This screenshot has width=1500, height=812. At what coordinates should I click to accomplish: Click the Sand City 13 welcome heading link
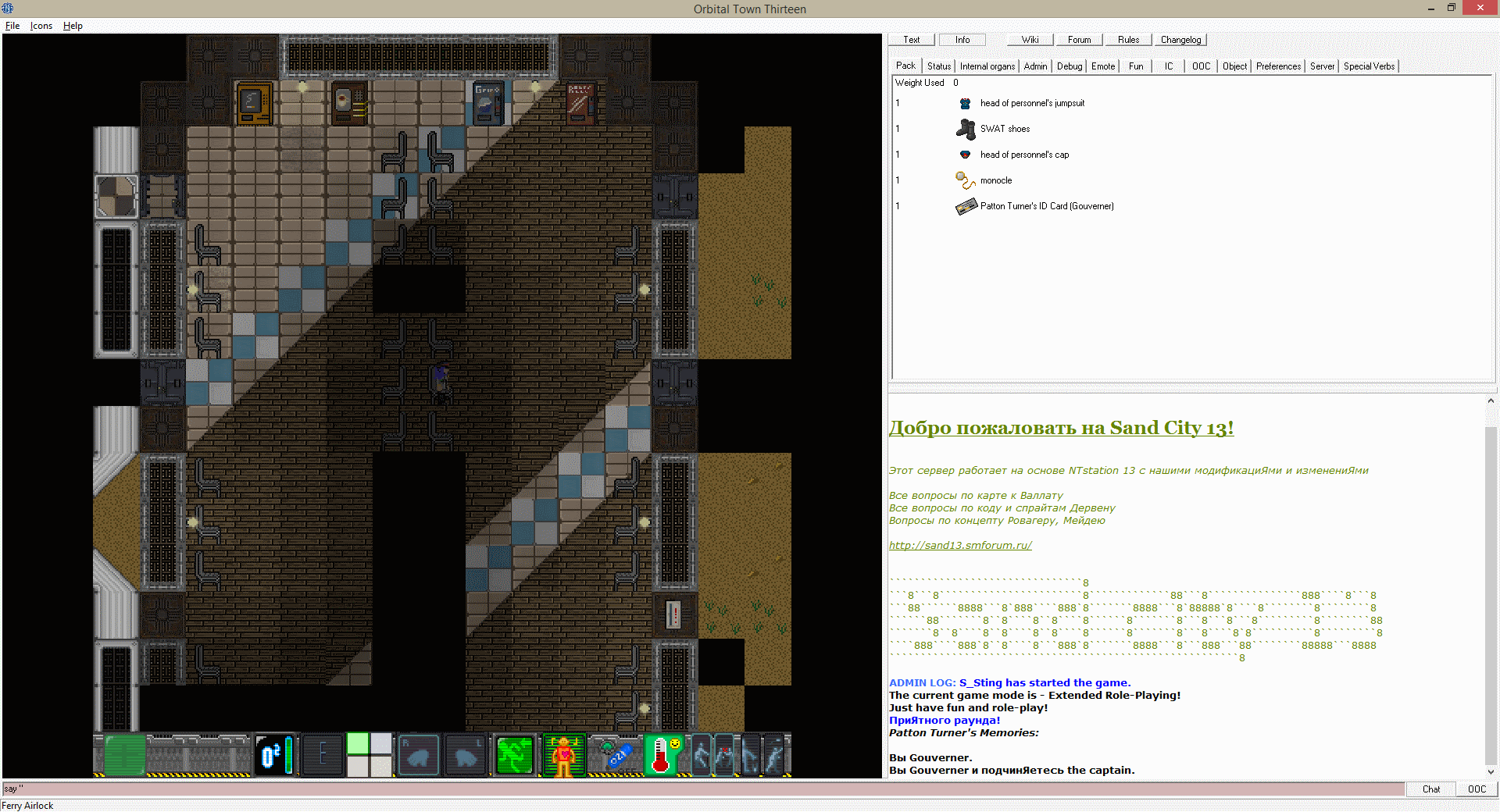(x=1061, y=428)
